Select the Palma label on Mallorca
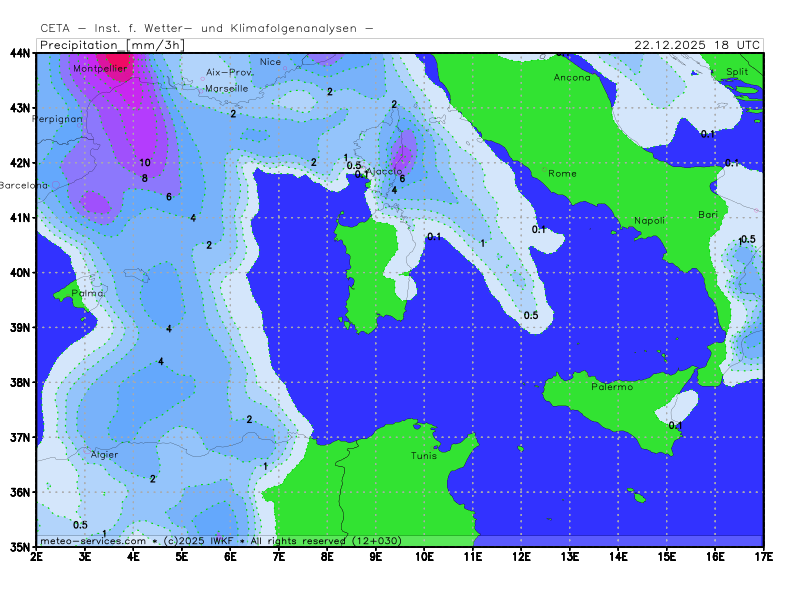This screenshot has width=800, height=600. 88,294
